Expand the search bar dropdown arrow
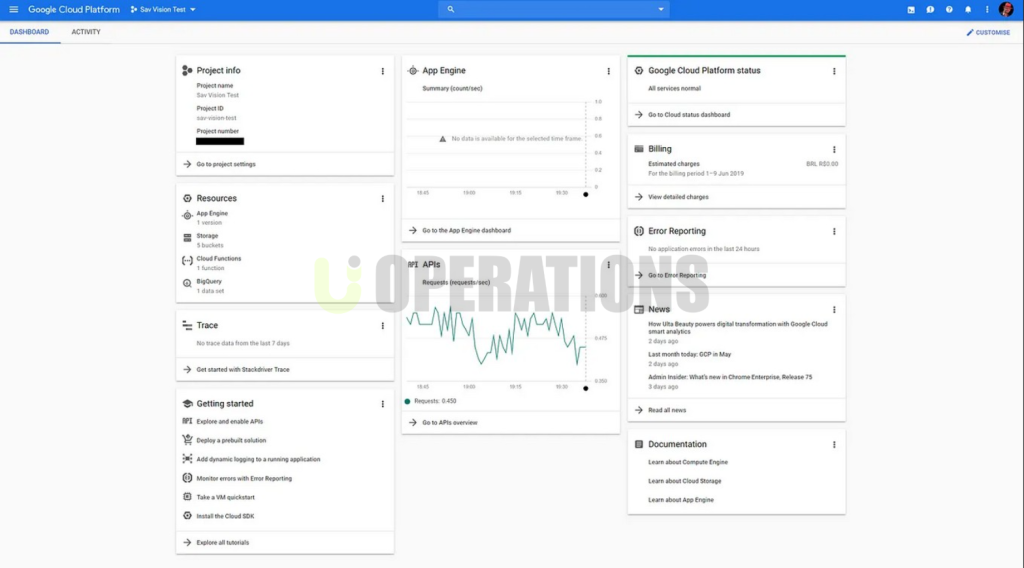Viewport: 1024px width, 568px height. tap(661, 9)
